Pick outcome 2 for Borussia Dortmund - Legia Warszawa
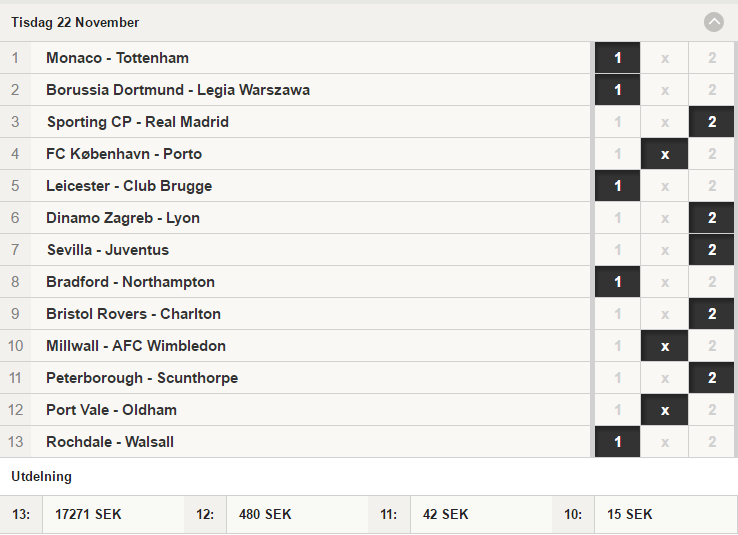738x535 pixels. pos(712,90)
